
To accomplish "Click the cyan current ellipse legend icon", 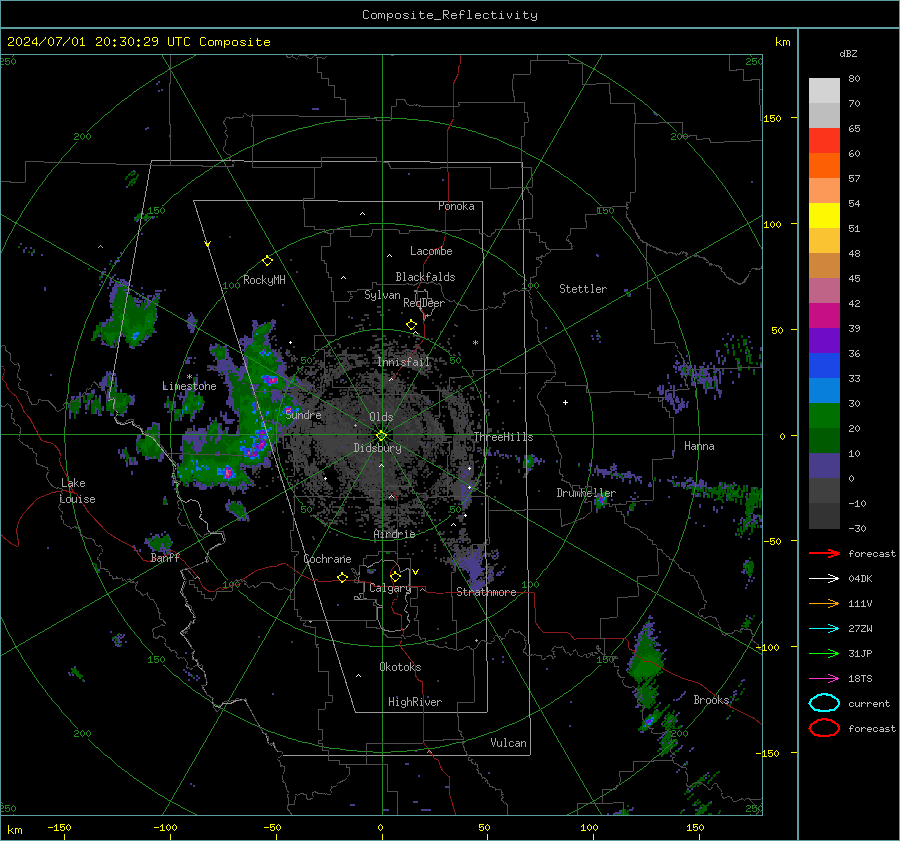I will pos(824,703).
